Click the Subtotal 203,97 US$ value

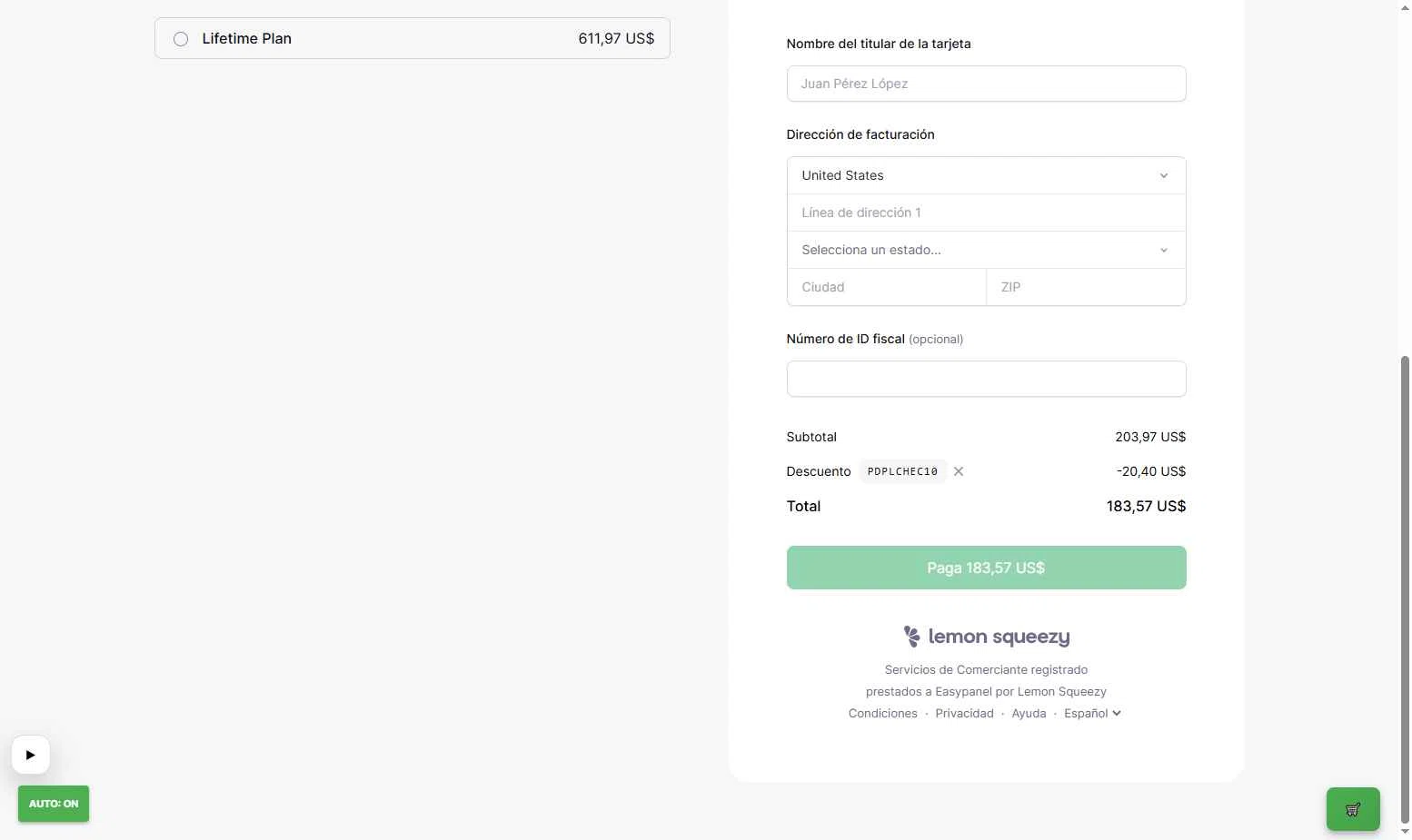(x=1150, y=437)
